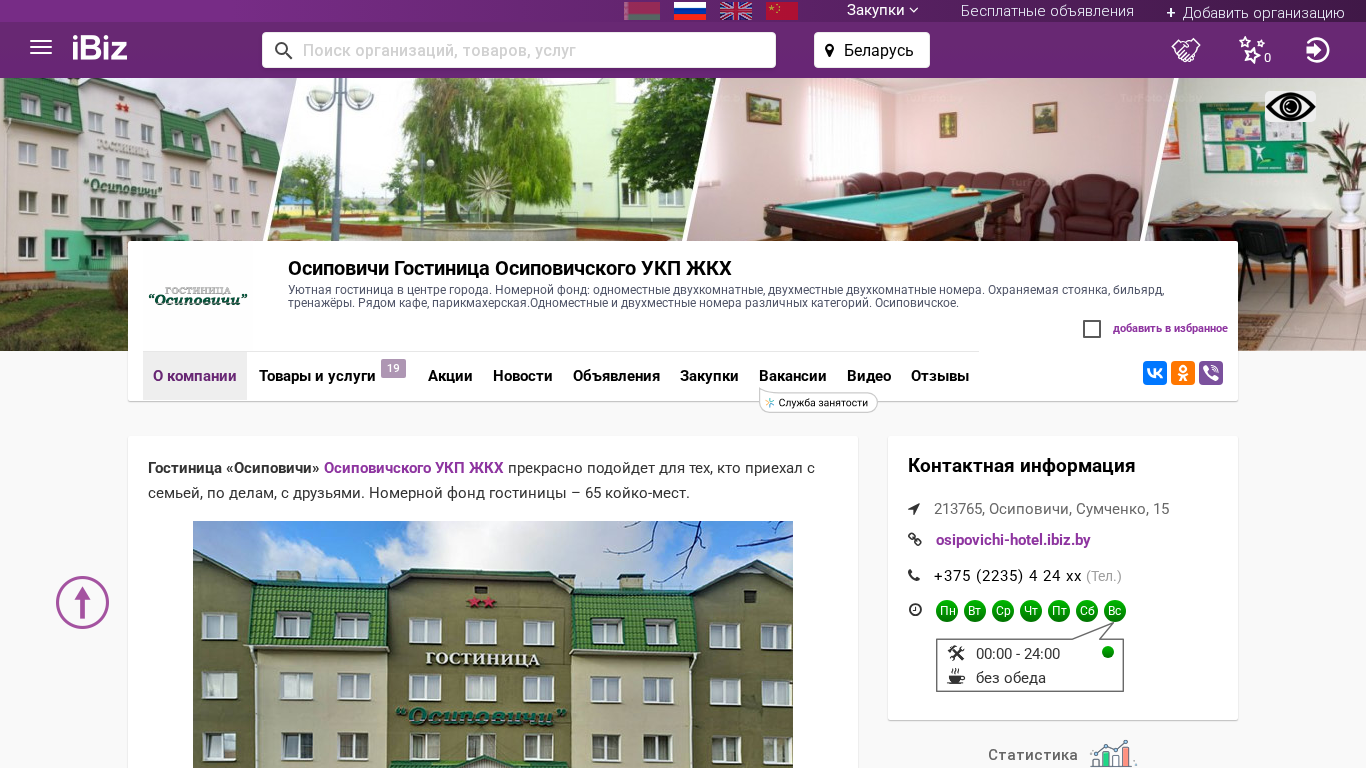The width and height of the screenshot is (1366, 768).
Task: Switch site language to Russian flag
Action: (x=690, y=11)
